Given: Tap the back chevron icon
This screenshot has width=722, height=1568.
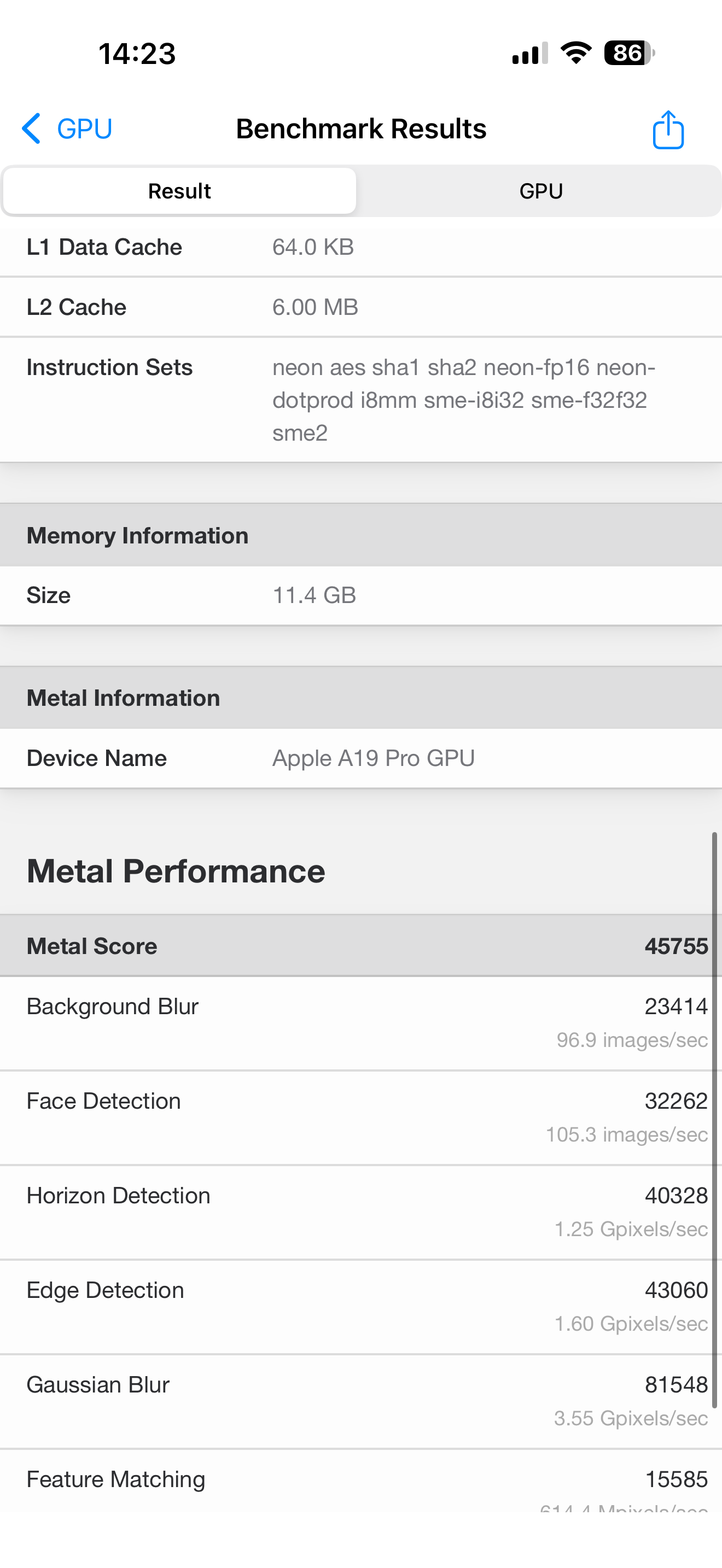Looking at the screenshot, I should click(x=32, y=128).
